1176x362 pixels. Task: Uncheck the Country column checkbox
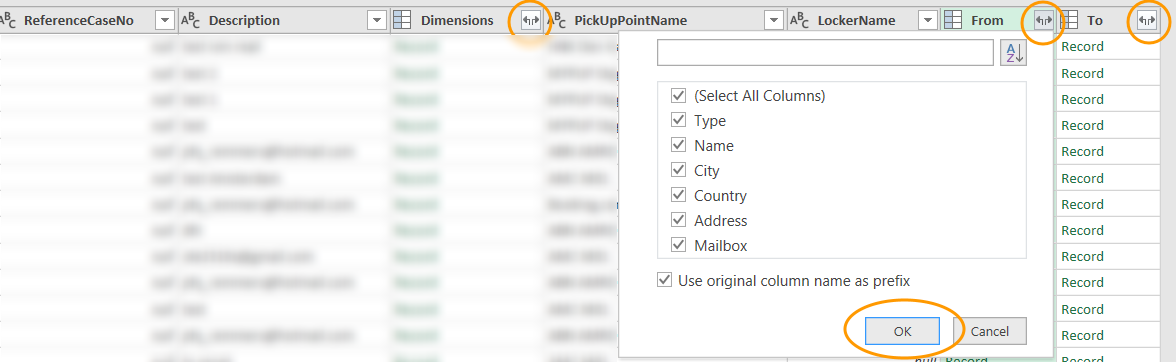(x=679, y=195)
